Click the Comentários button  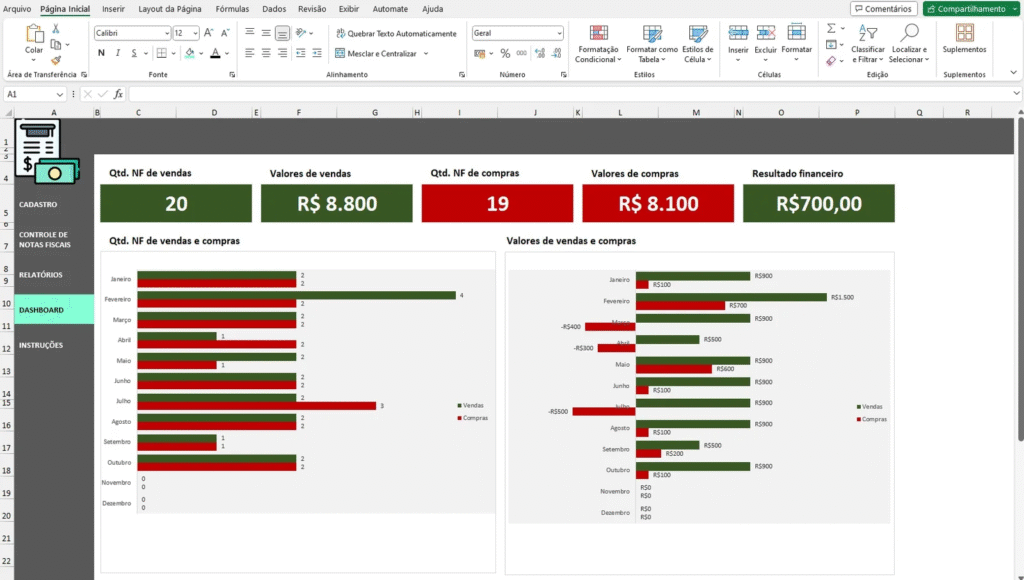click(883, 9)
